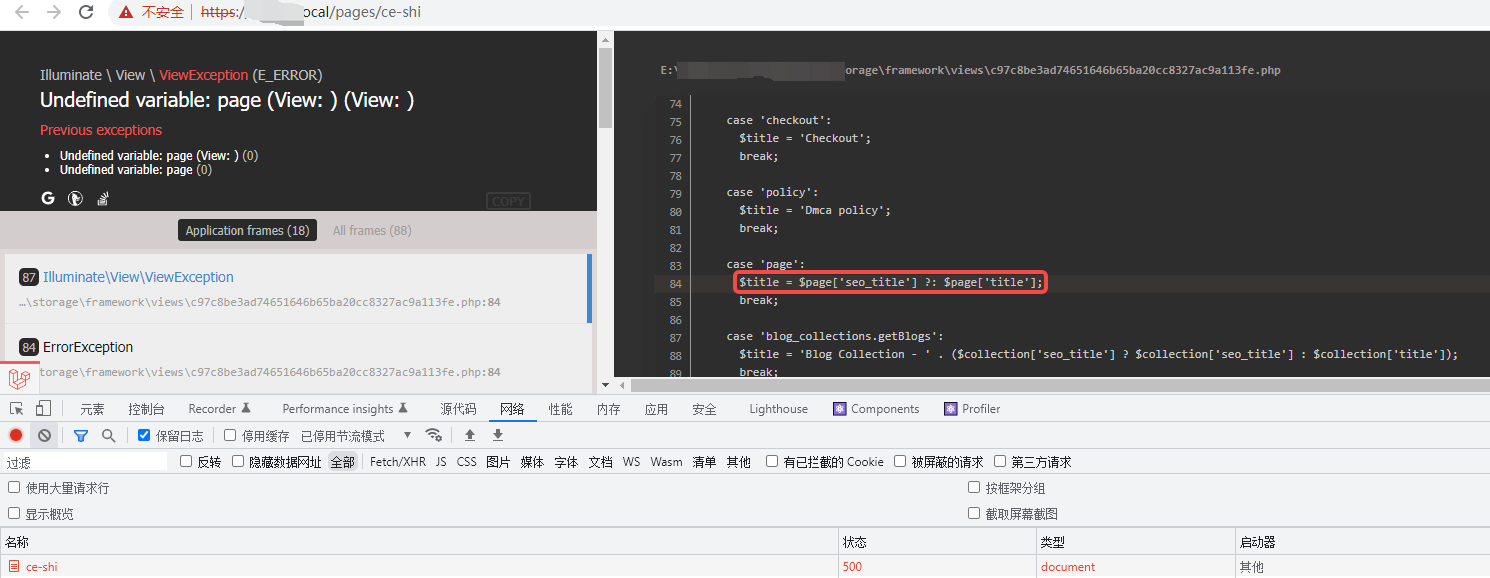The height and width of the screenshot is (578, 1490).
Task: Click the Initiator (启动器) column header
Action: click(x=1363, y=542)
